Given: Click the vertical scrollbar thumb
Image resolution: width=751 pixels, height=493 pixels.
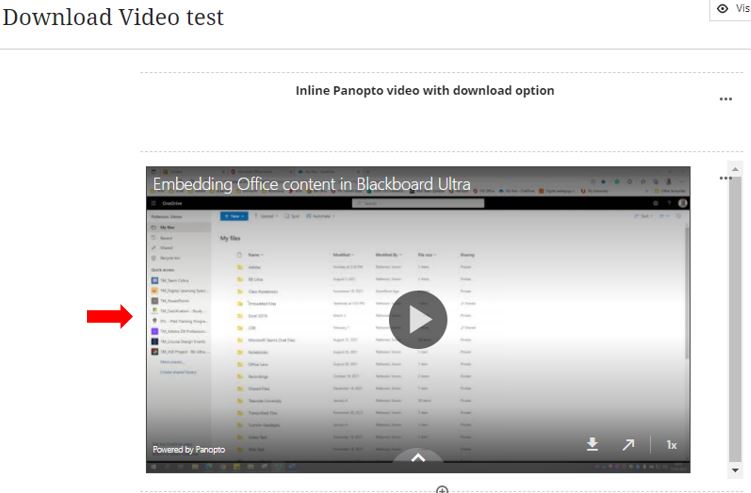Looking at the screenshot, I should (735, 319).
